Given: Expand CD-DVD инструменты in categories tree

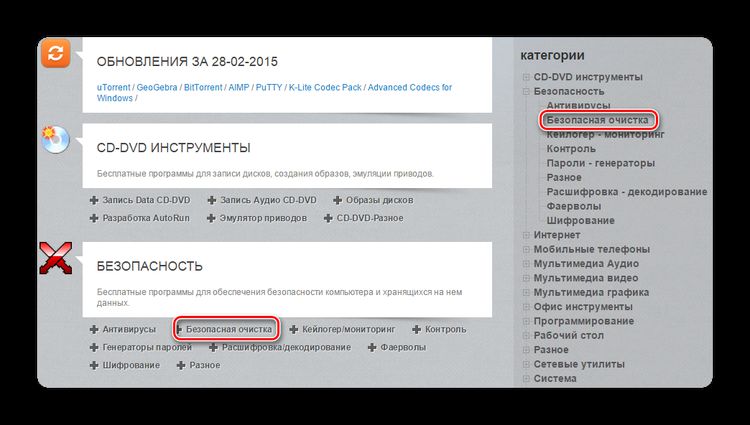Looking at the screenshot, I should tap(526, 77).
